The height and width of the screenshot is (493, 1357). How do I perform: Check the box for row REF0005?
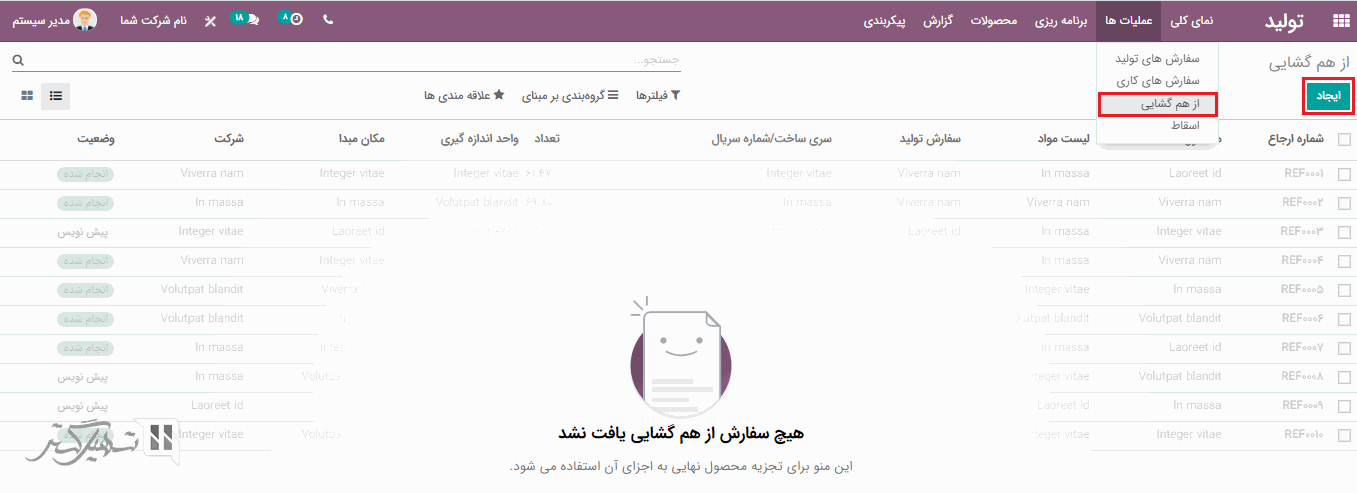tap(1344, 290)
